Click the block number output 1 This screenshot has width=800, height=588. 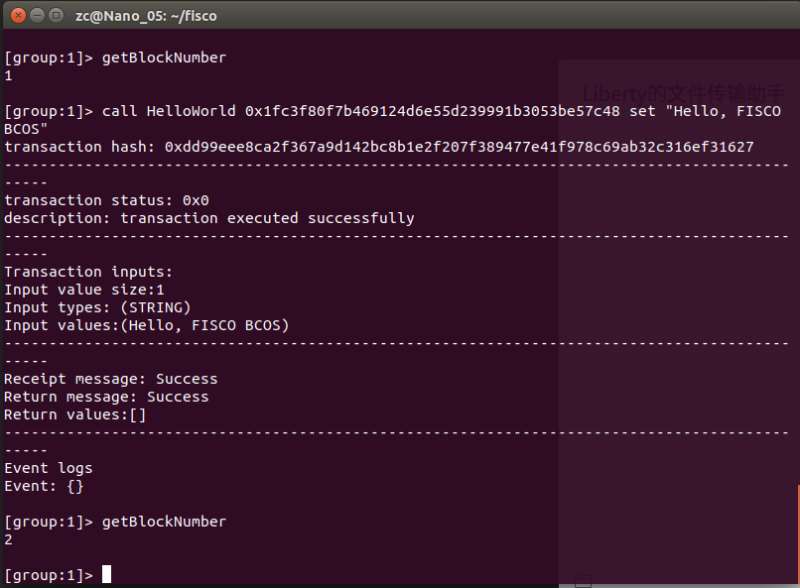pos(8,76)
